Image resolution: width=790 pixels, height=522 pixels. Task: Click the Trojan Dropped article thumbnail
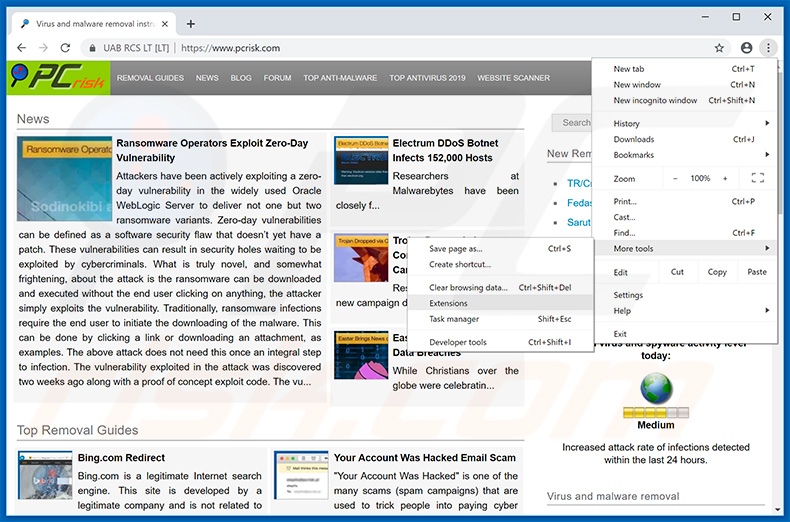point(361,257)
